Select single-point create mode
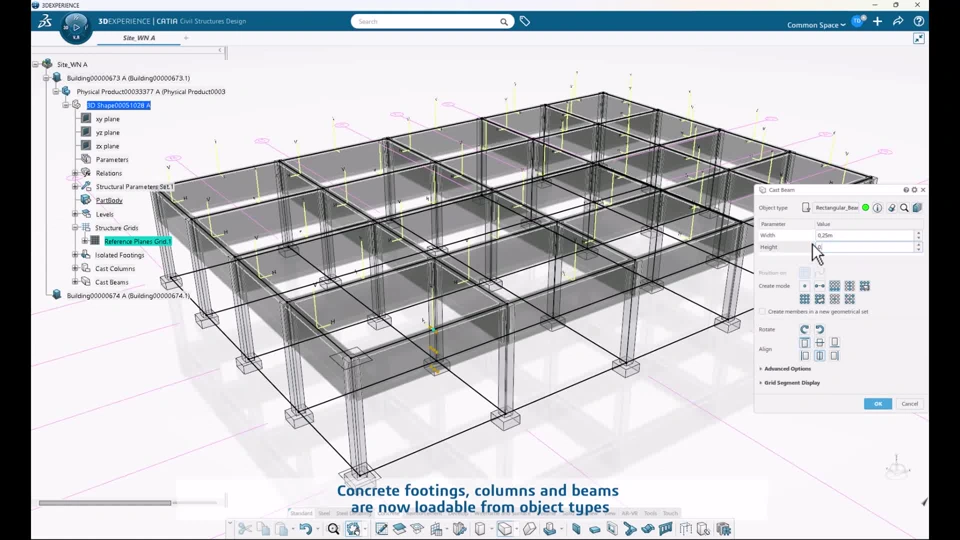960x540 pixels. (x=804, y=286)
